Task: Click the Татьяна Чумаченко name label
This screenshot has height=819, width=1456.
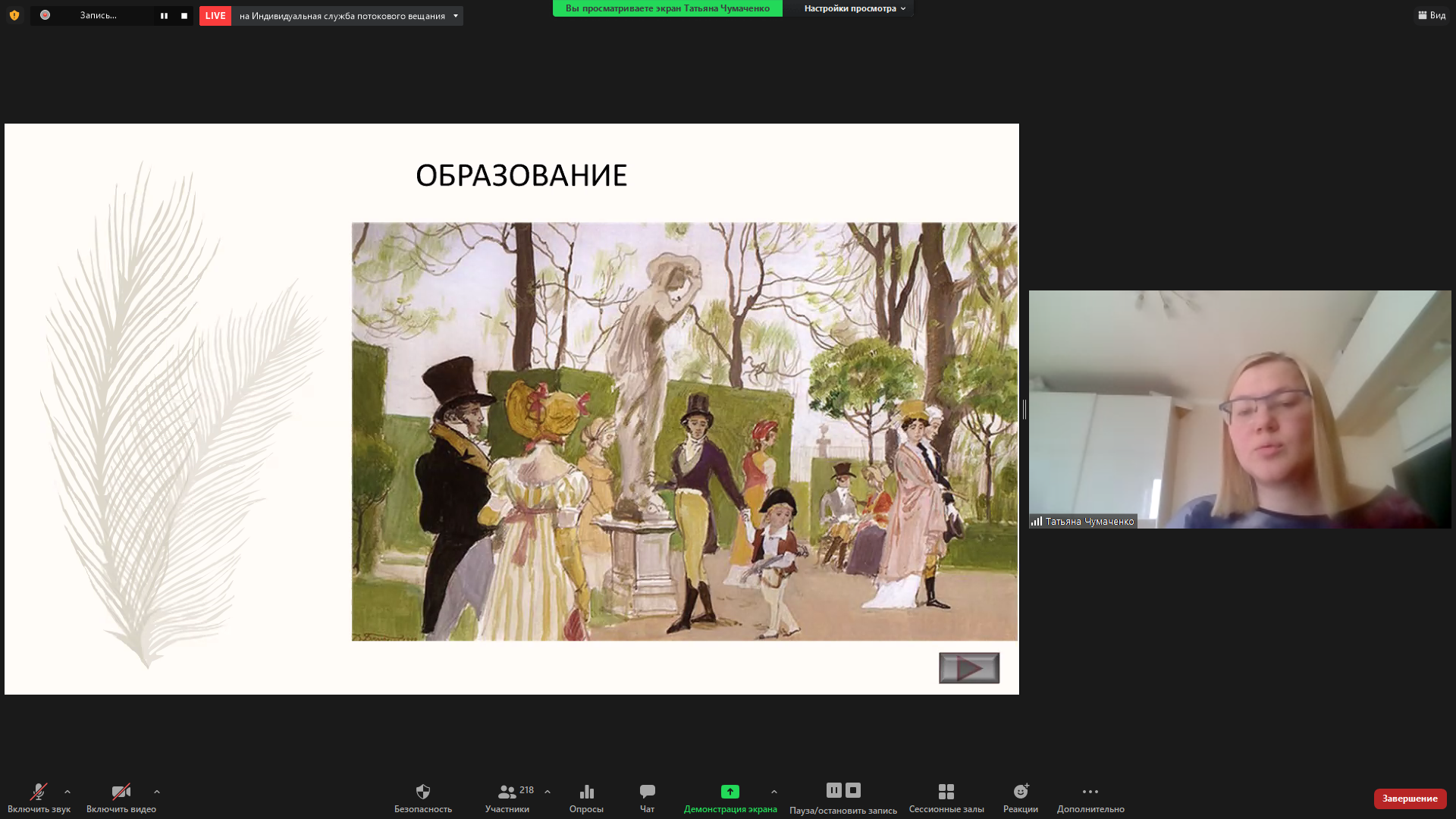Action: [x=1090, y=522]
